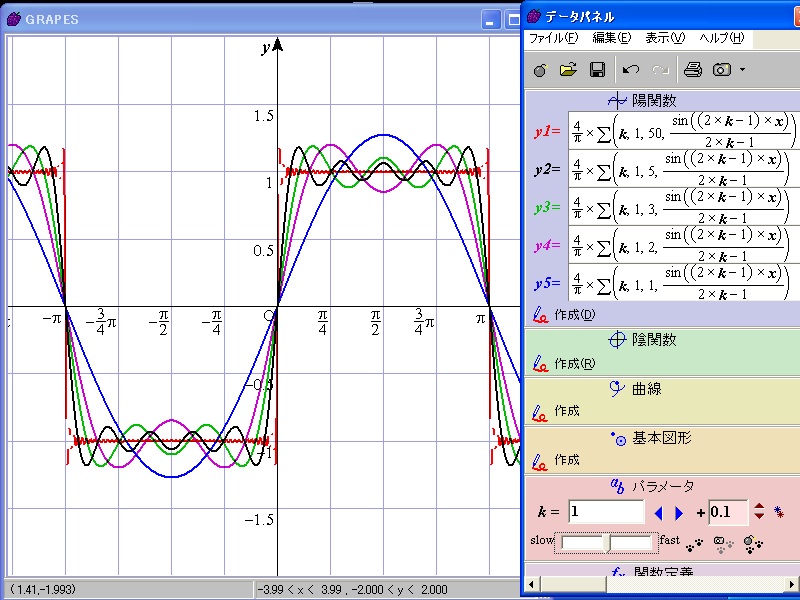The image size is (800, 600).
Task: Open the camera dropdown arrow
Action: click(x=742, y=70)
